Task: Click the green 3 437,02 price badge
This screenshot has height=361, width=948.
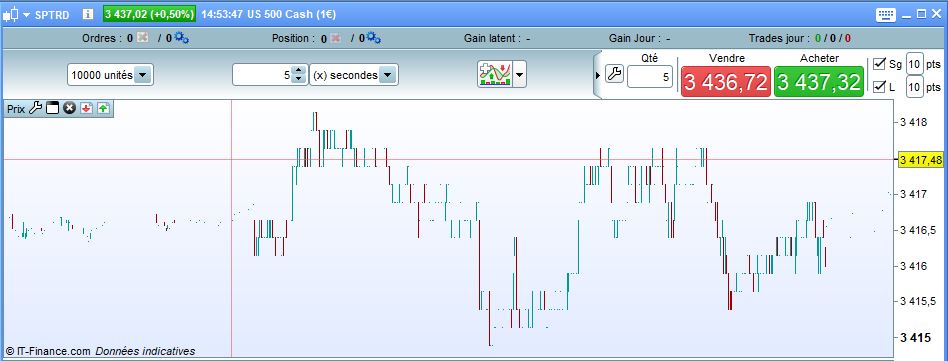Action: tap(149, 14)
